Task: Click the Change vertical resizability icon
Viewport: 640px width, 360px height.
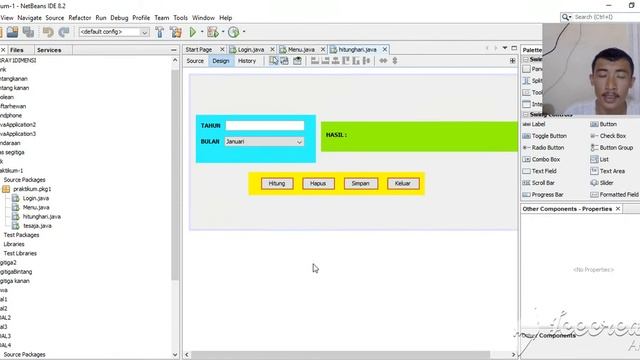Action: click(395, 61)
